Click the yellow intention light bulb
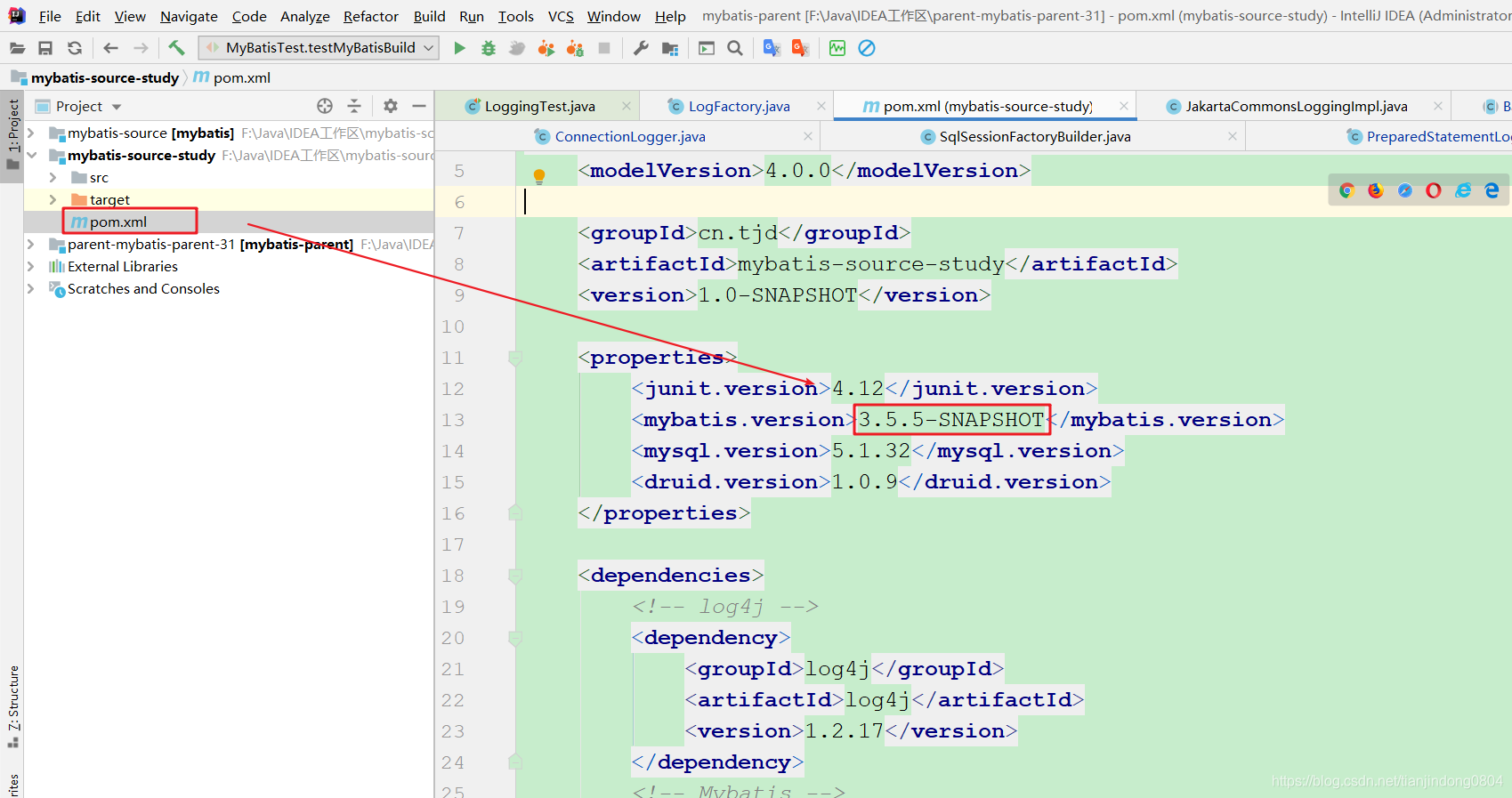This screenshot has height=798, width=1512. [539, 176]
